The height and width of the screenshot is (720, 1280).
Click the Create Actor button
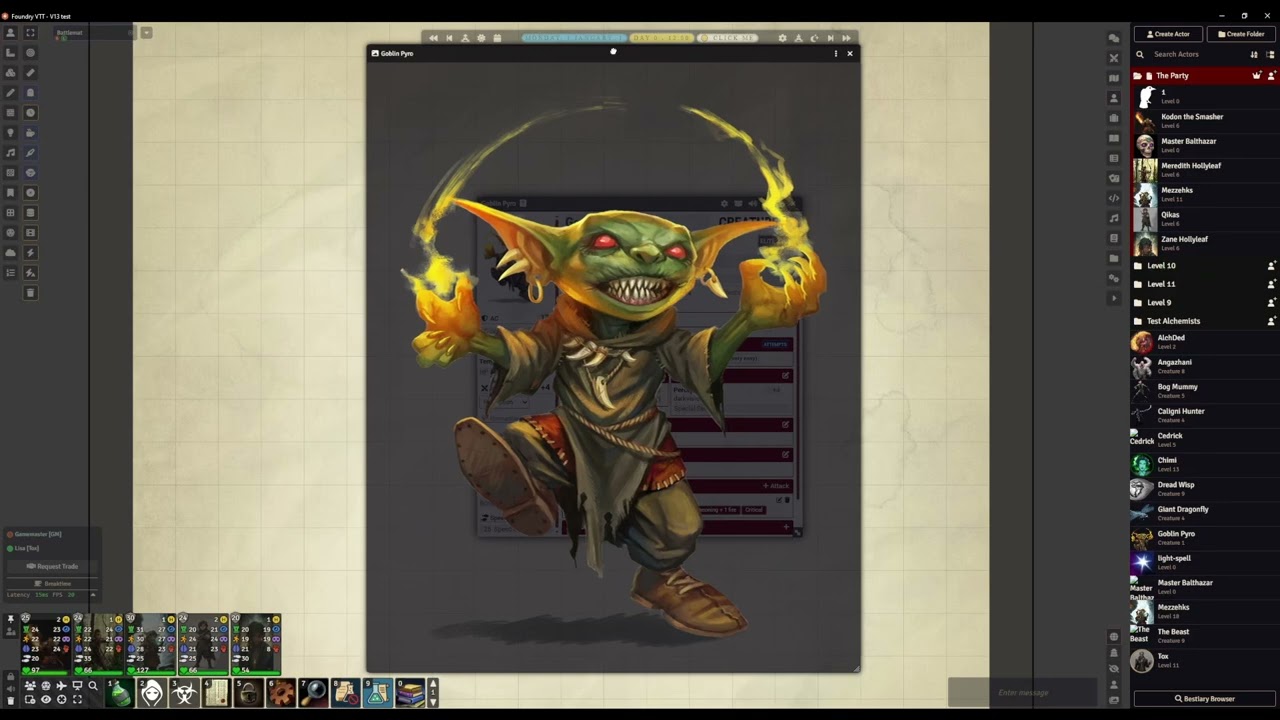(x=1168, y=34)
